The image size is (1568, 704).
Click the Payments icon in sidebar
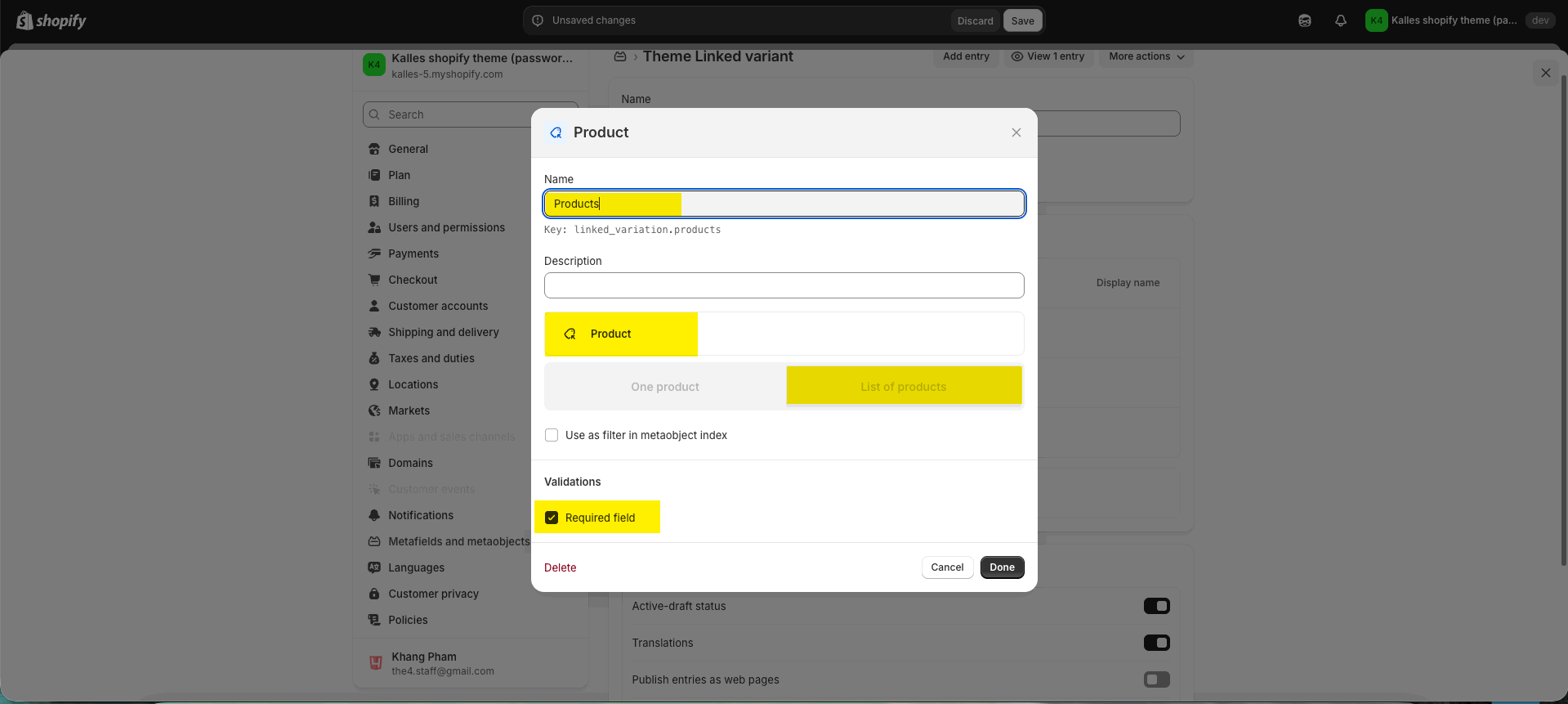coord(374,253)
